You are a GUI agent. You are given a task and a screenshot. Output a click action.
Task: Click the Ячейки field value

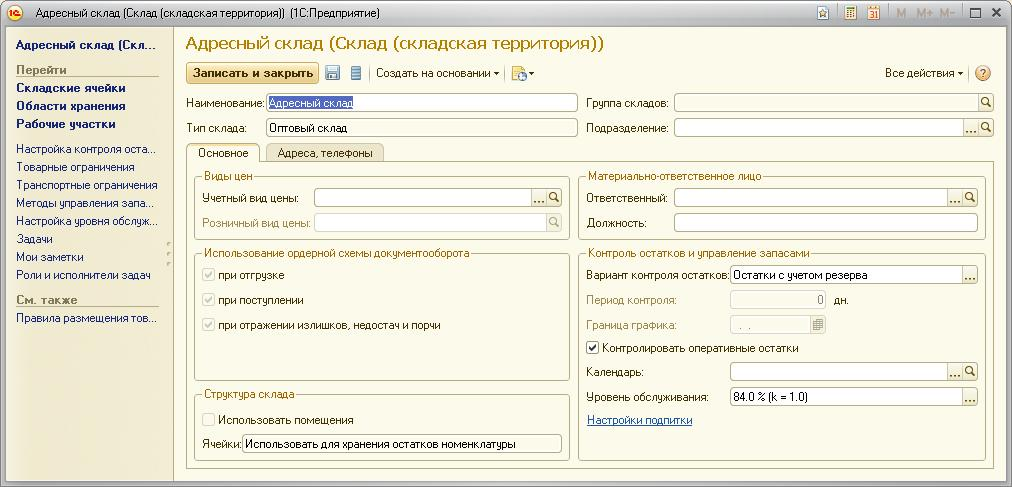pyautogui.click(x=401, y=444)
